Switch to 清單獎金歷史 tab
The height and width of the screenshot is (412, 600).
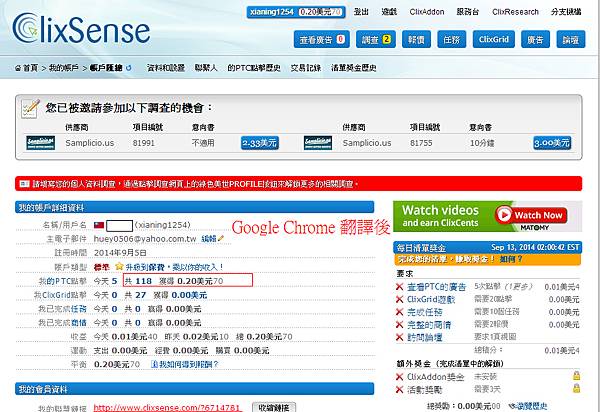[354, 68]
